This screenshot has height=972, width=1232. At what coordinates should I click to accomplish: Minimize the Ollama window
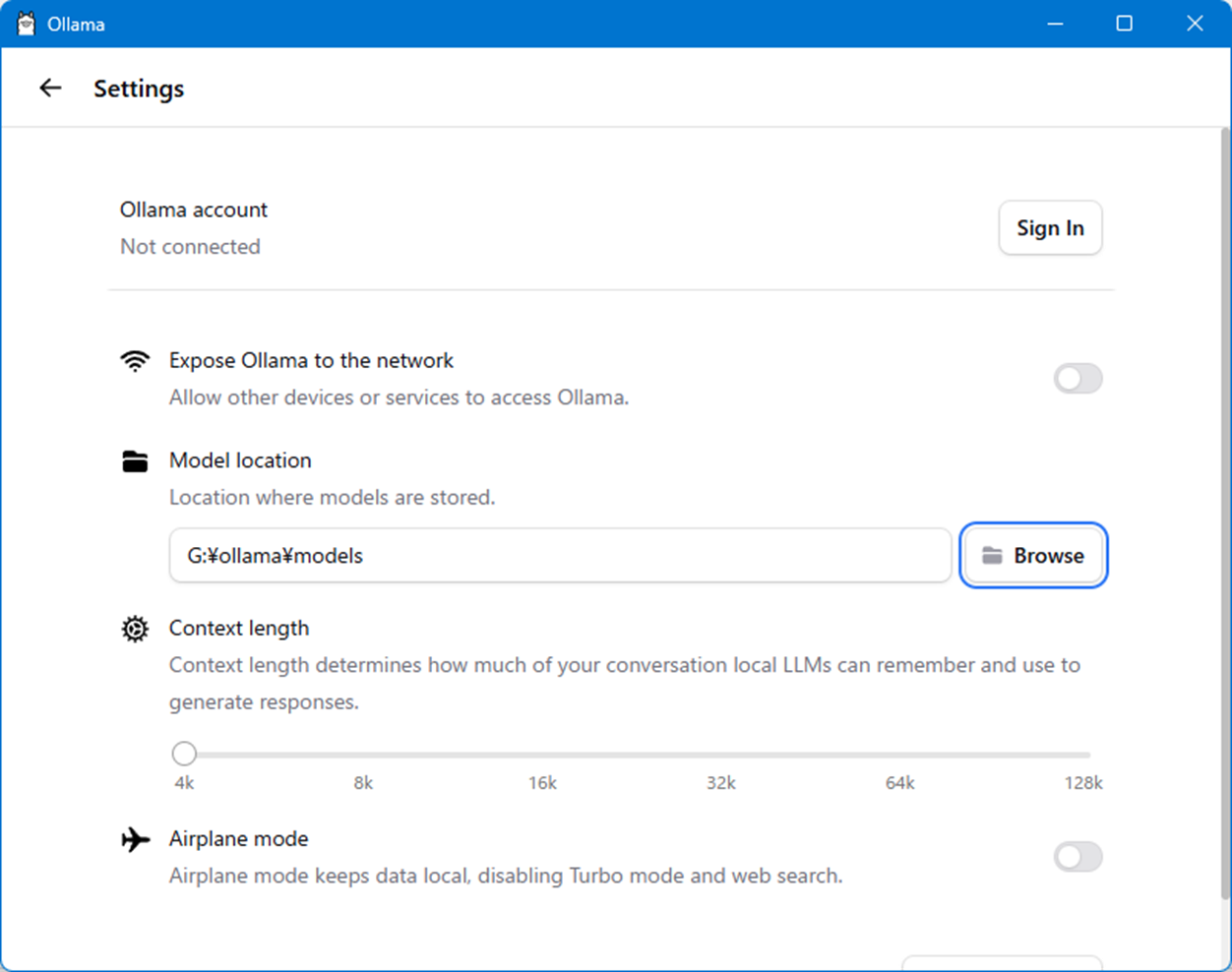point(1055,24)
